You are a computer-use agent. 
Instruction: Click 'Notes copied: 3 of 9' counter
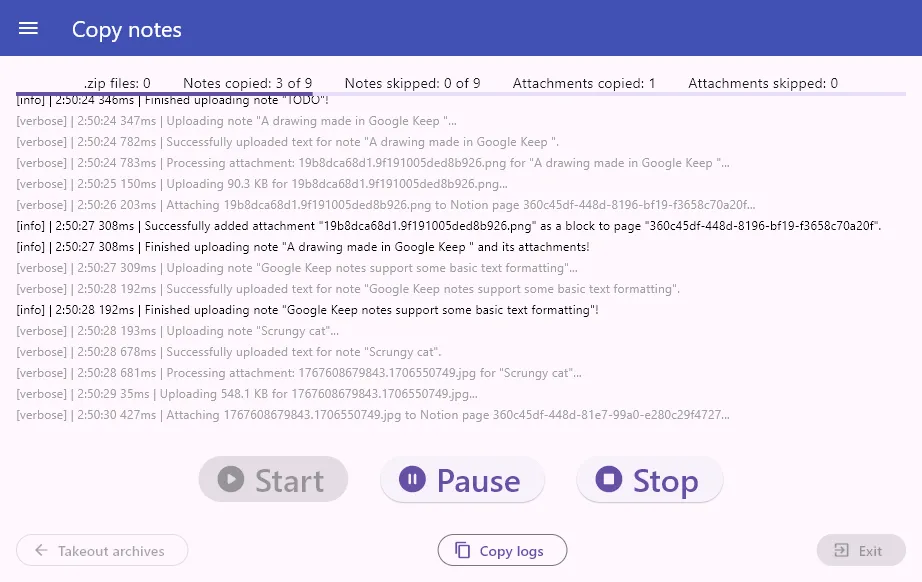pyautogui.click(x=248, y=83)
